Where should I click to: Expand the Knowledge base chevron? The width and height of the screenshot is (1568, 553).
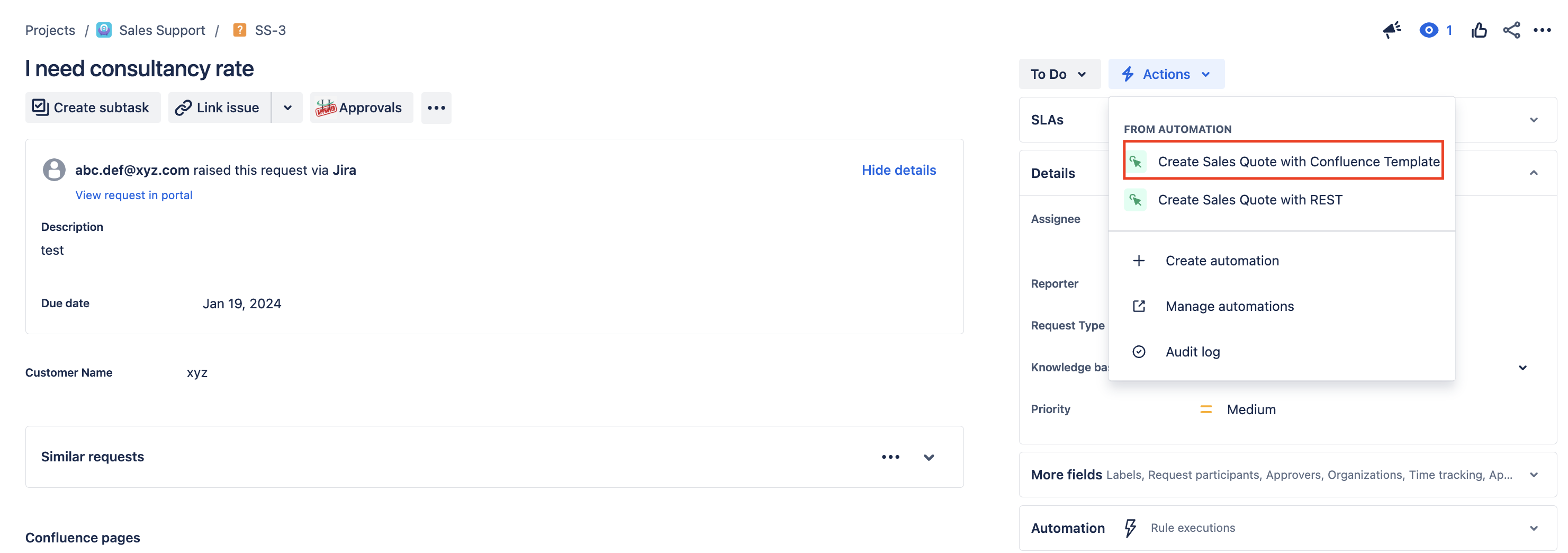coord(1522,367)
